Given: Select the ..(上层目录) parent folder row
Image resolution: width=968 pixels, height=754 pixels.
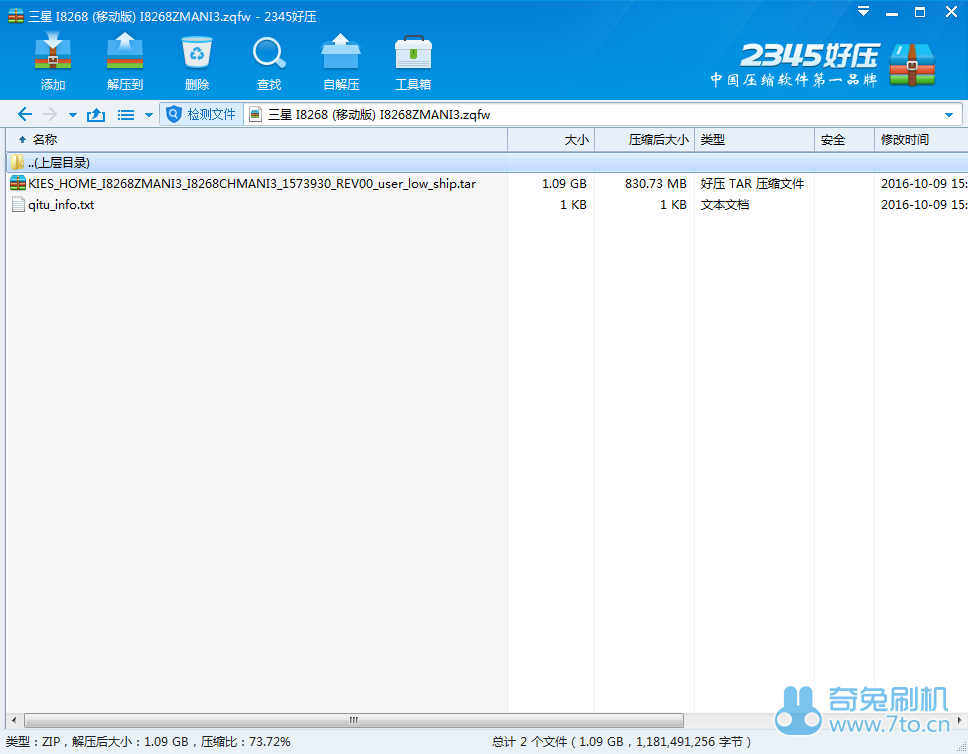Looking at the screenshot, I should [486, 162].
